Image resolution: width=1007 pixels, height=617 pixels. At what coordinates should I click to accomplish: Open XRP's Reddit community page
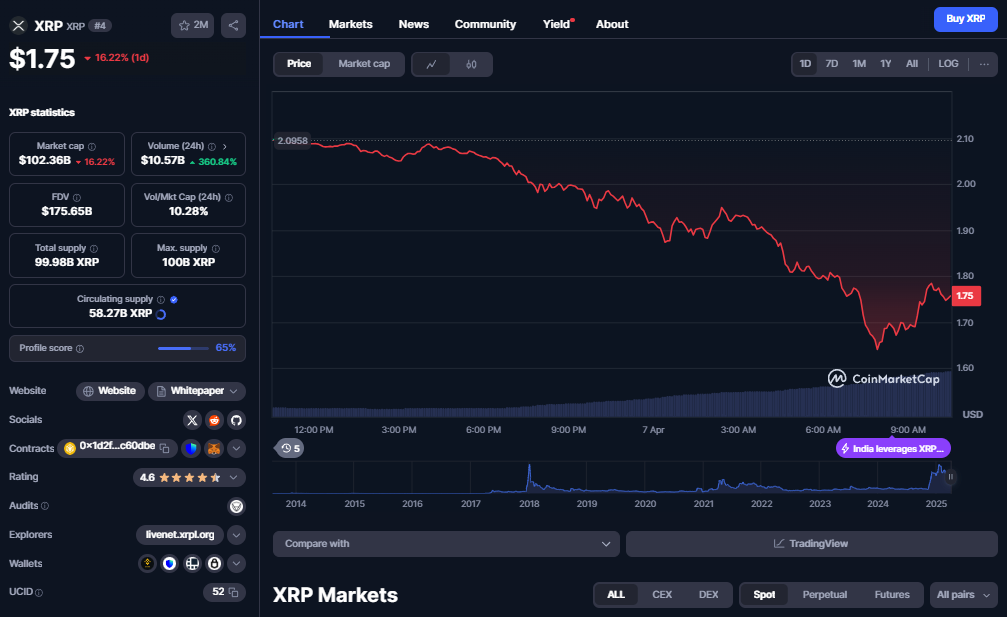point(214,420)
